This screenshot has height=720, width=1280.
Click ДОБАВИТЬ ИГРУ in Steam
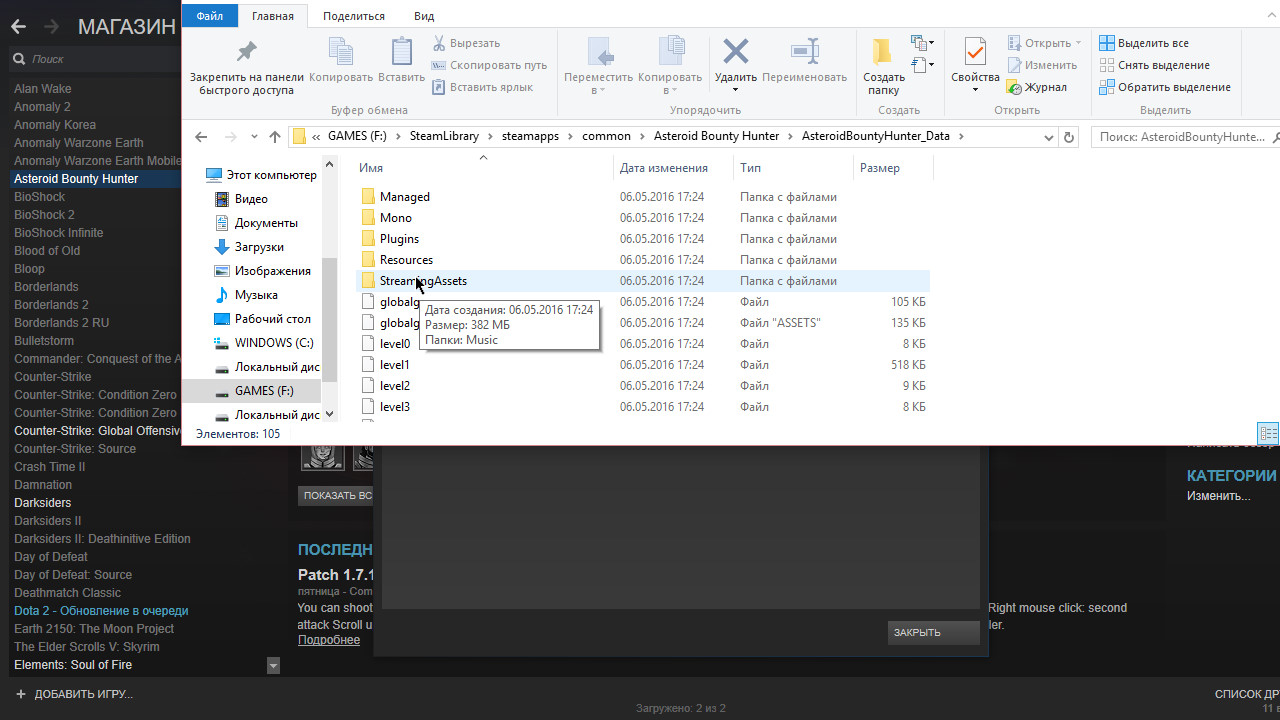(x=74, y=694)
